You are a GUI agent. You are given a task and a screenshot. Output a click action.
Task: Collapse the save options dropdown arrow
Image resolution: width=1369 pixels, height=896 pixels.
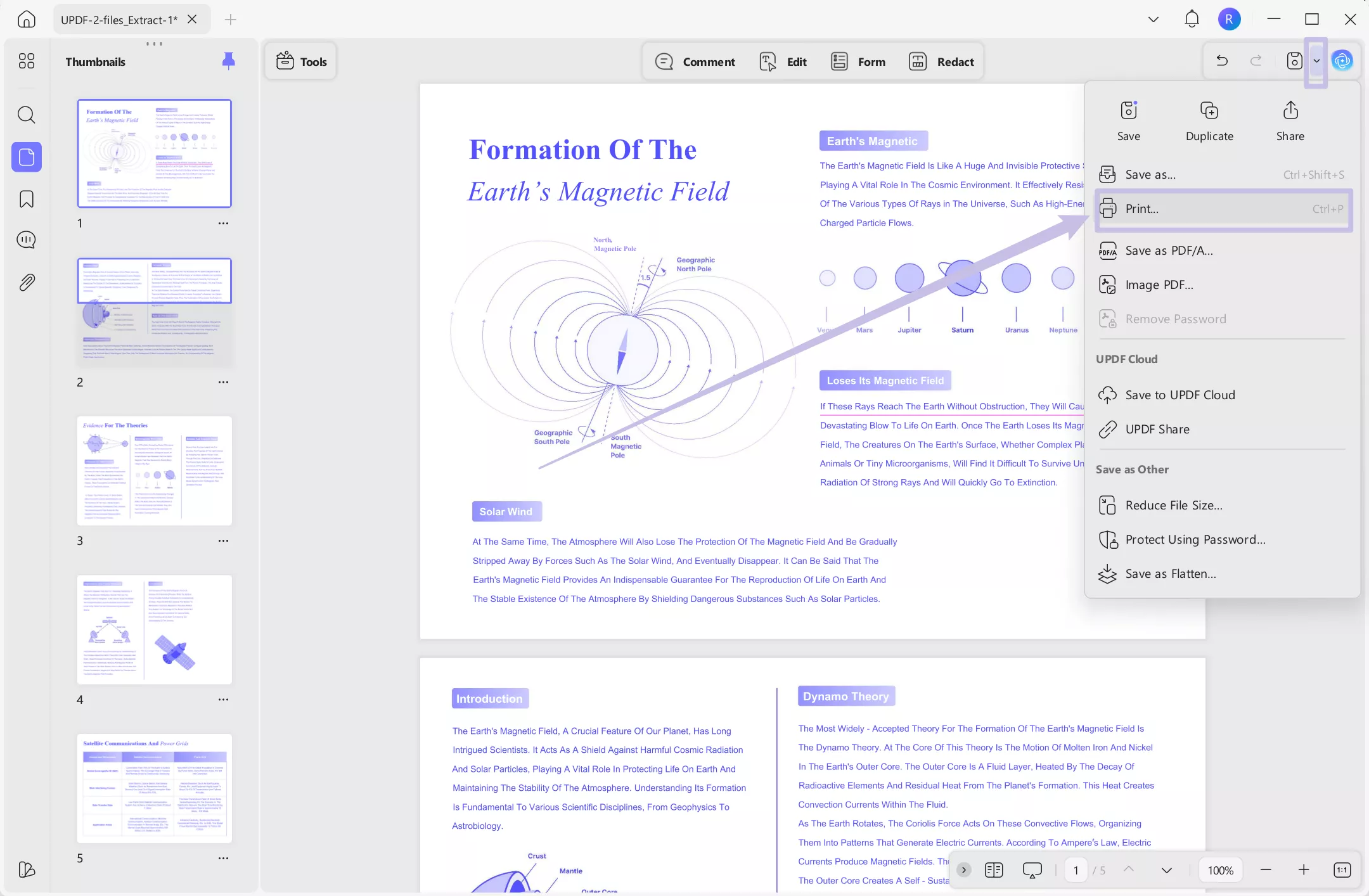coord(1316,61)
